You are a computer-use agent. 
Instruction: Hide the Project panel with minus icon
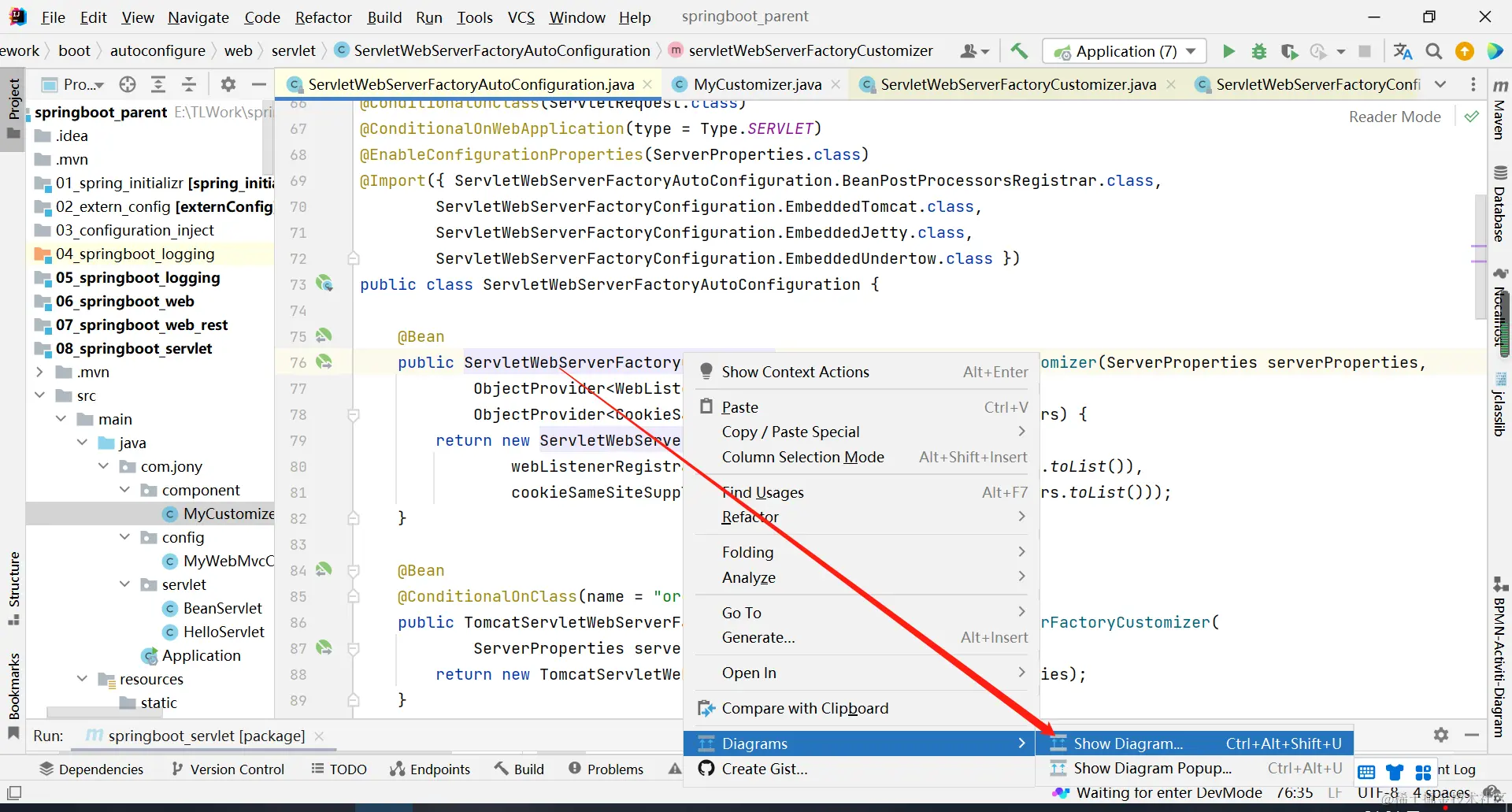click(258, 84)
